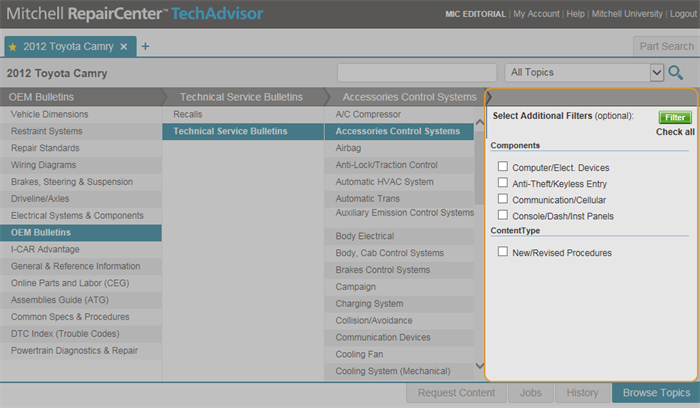Select Recalls in second column
Viewport: 700px width, 408px height.
tap(243, 114)
